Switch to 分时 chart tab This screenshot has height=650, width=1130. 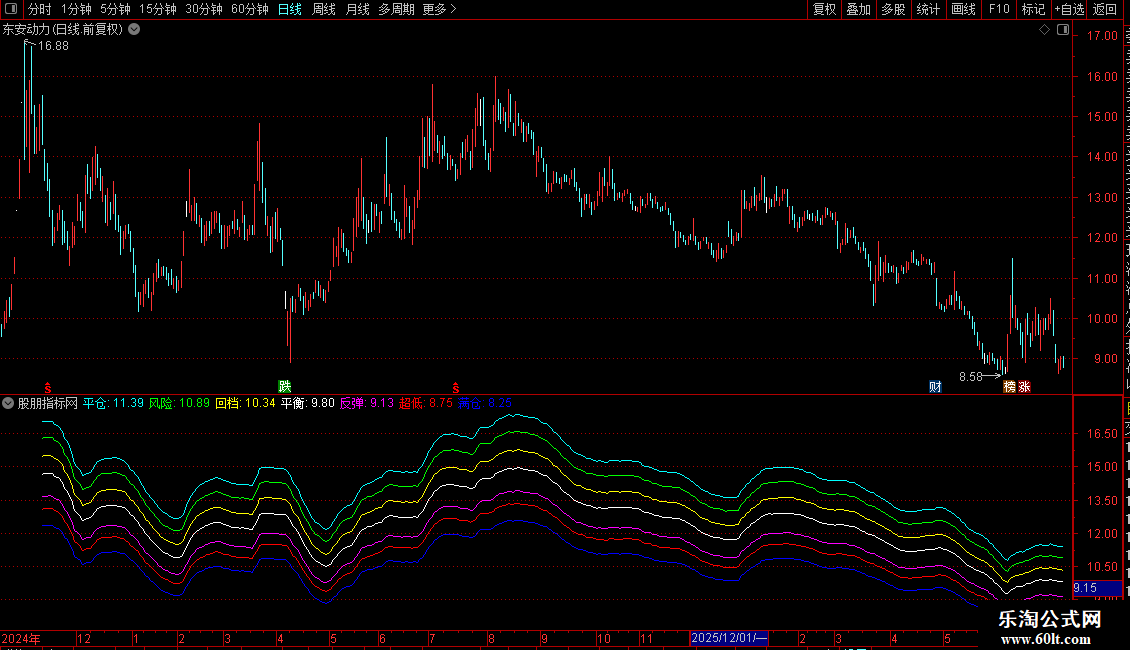pos(40,9)
